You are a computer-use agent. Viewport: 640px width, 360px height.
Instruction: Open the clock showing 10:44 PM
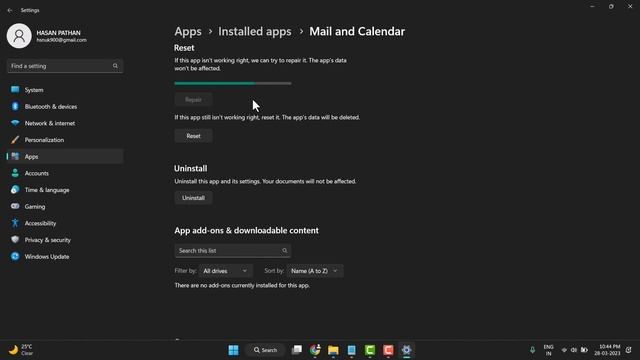[607, 350]
